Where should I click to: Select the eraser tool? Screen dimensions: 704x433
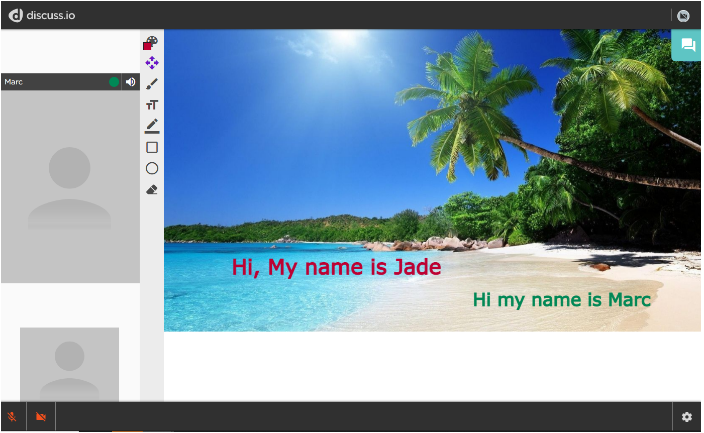(x=152, y=190)
